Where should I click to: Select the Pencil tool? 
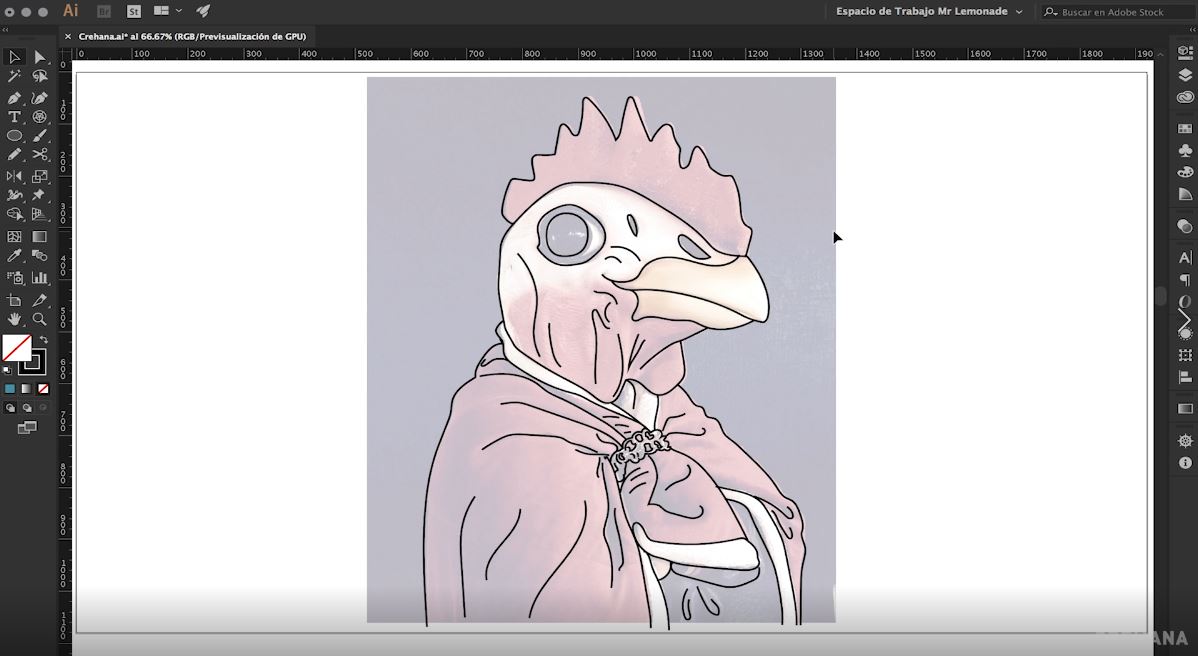pos(14,154)
